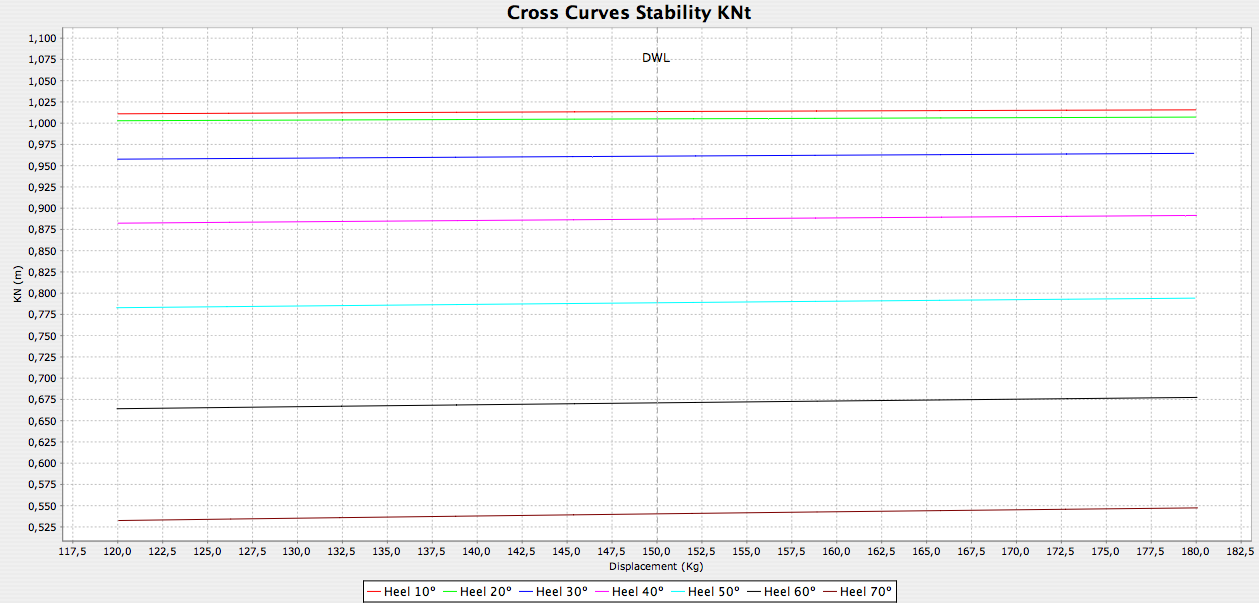
Task: Click the 165,0 tick on displacement axis
Action: (x=926, y=551)
